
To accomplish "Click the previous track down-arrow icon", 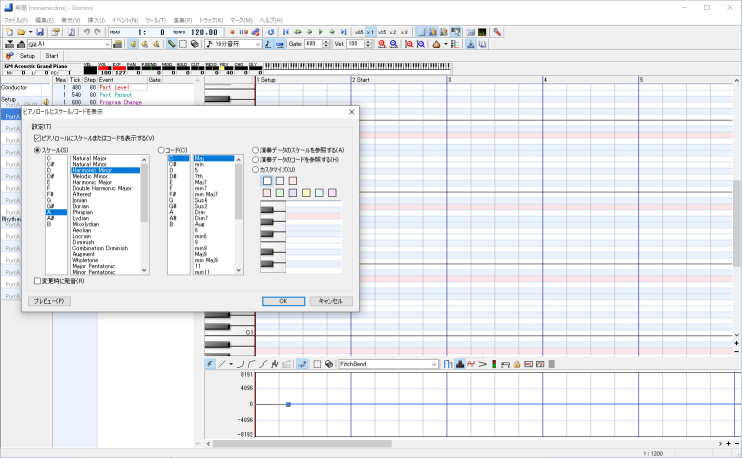I will coord(9,44).
